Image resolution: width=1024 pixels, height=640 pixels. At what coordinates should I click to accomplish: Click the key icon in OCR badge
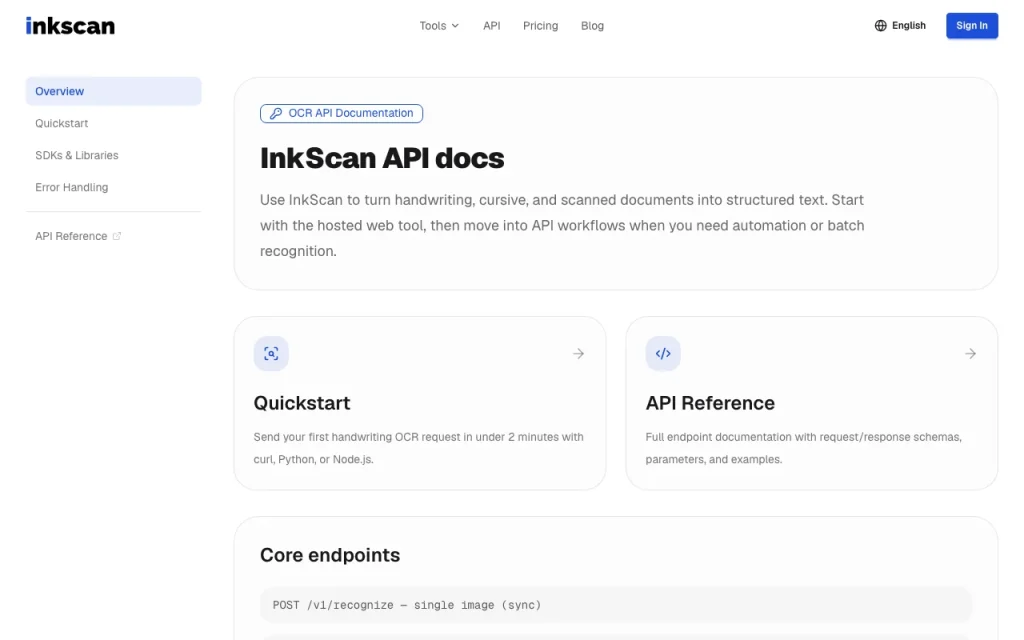276,114
